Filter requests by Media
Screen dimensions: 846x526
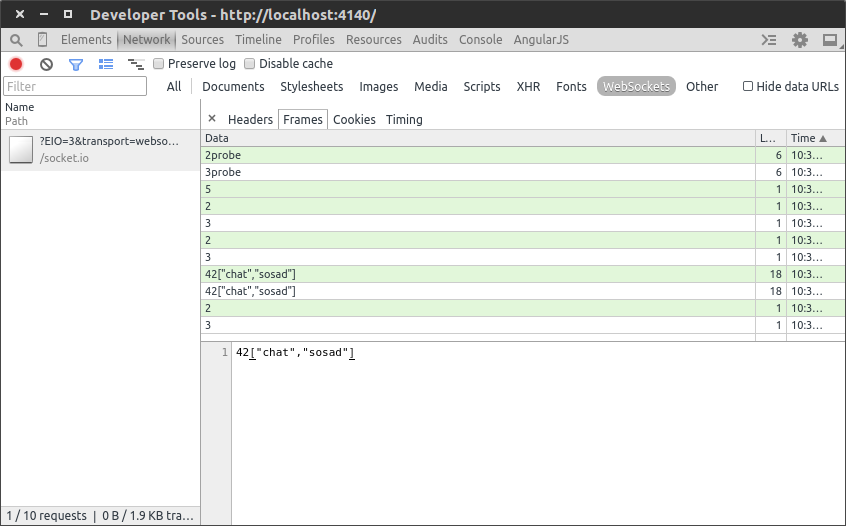[x=431, y=86]
